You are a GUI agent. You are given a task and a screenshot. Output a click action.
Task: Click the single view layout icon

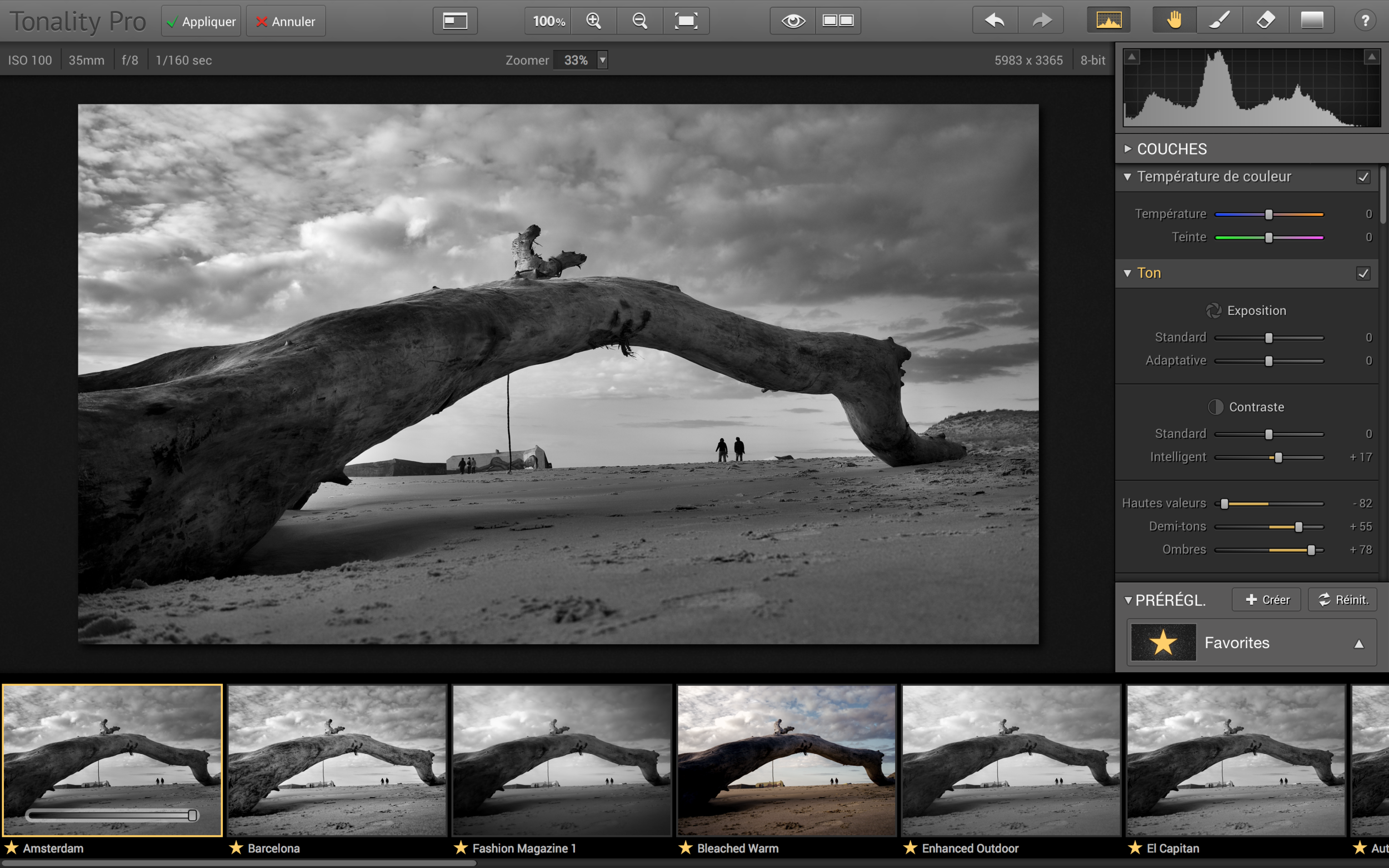pyautogui.click(x=455, y=21)
